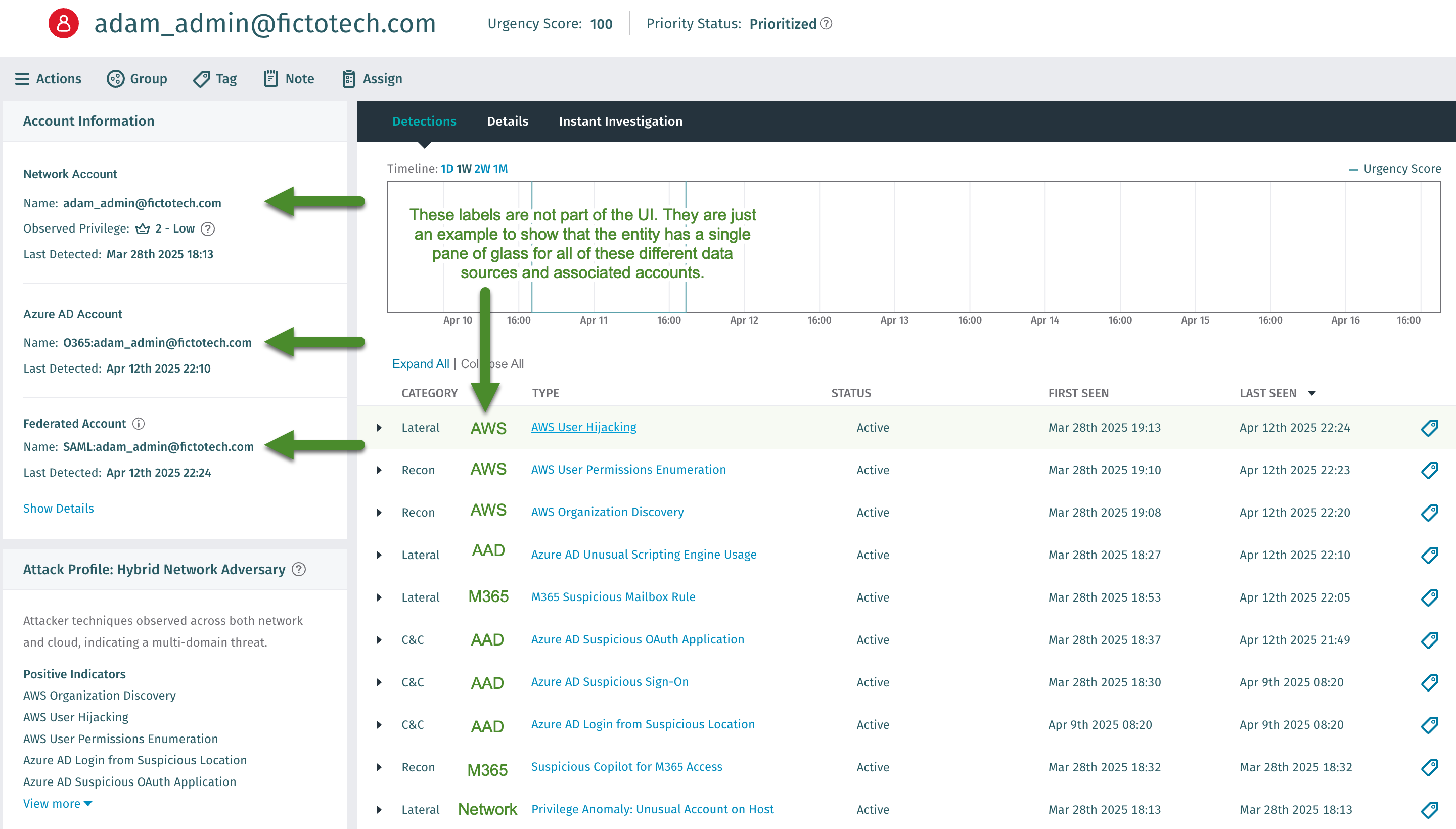The width and height of the screenshot is (1456, 829).
Task: Open the M365 Suspicious Mailbox Rule detection
Action: (x=613, y=596)
